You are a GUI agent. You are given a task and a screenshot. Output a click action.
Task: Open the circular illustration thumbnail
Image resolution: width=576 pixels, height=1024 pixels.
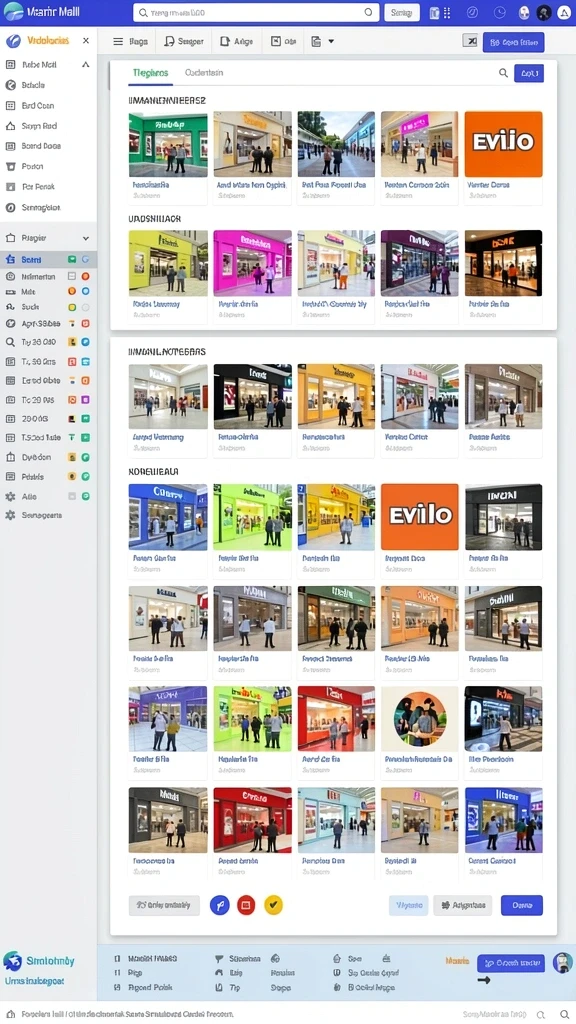(x=420, y=718)
